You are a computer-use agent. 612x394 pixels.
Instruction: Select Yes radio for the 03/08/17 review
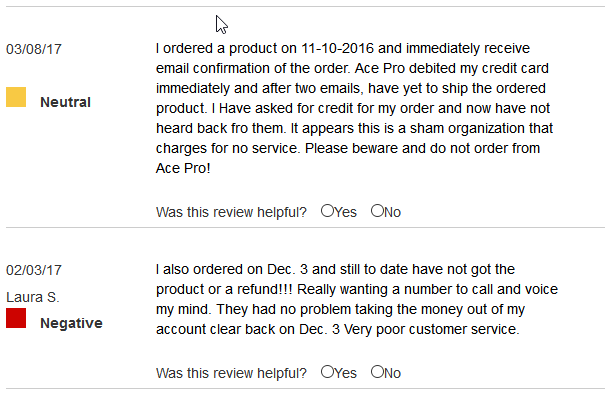click(x=327, y=211)
